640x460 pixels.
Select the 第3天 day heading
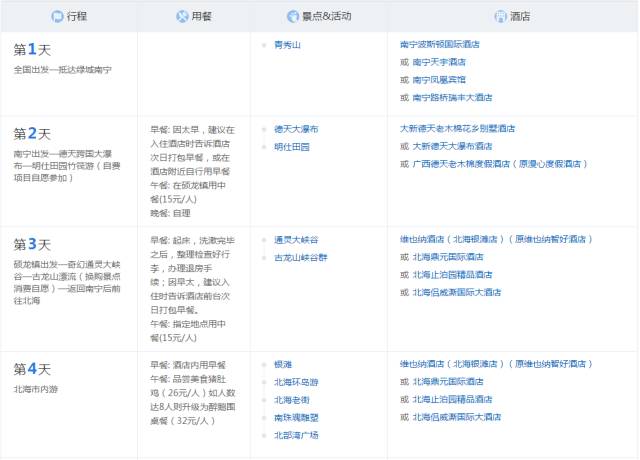32,244
